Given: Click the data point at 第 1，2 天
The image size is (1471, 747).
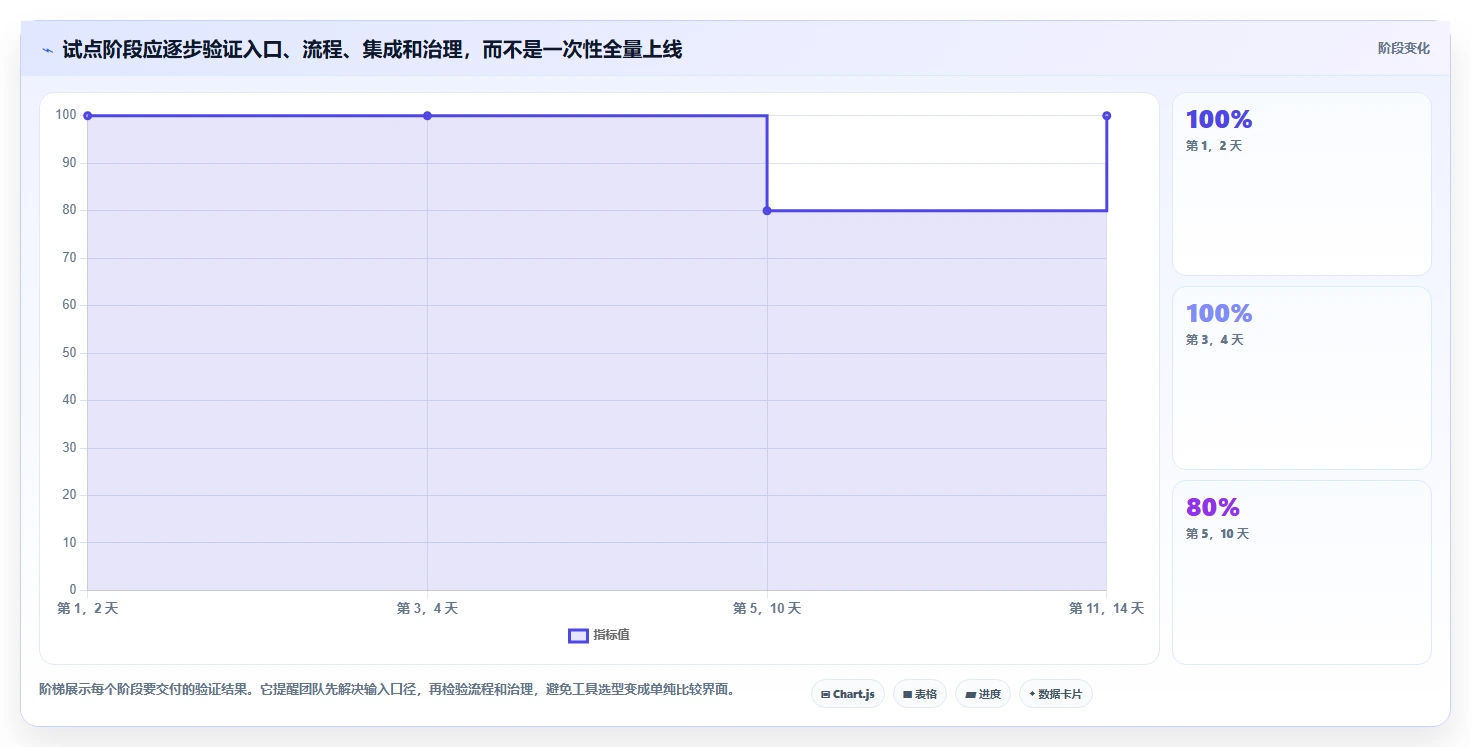Looking at the screenshot, I should [88, 116].
